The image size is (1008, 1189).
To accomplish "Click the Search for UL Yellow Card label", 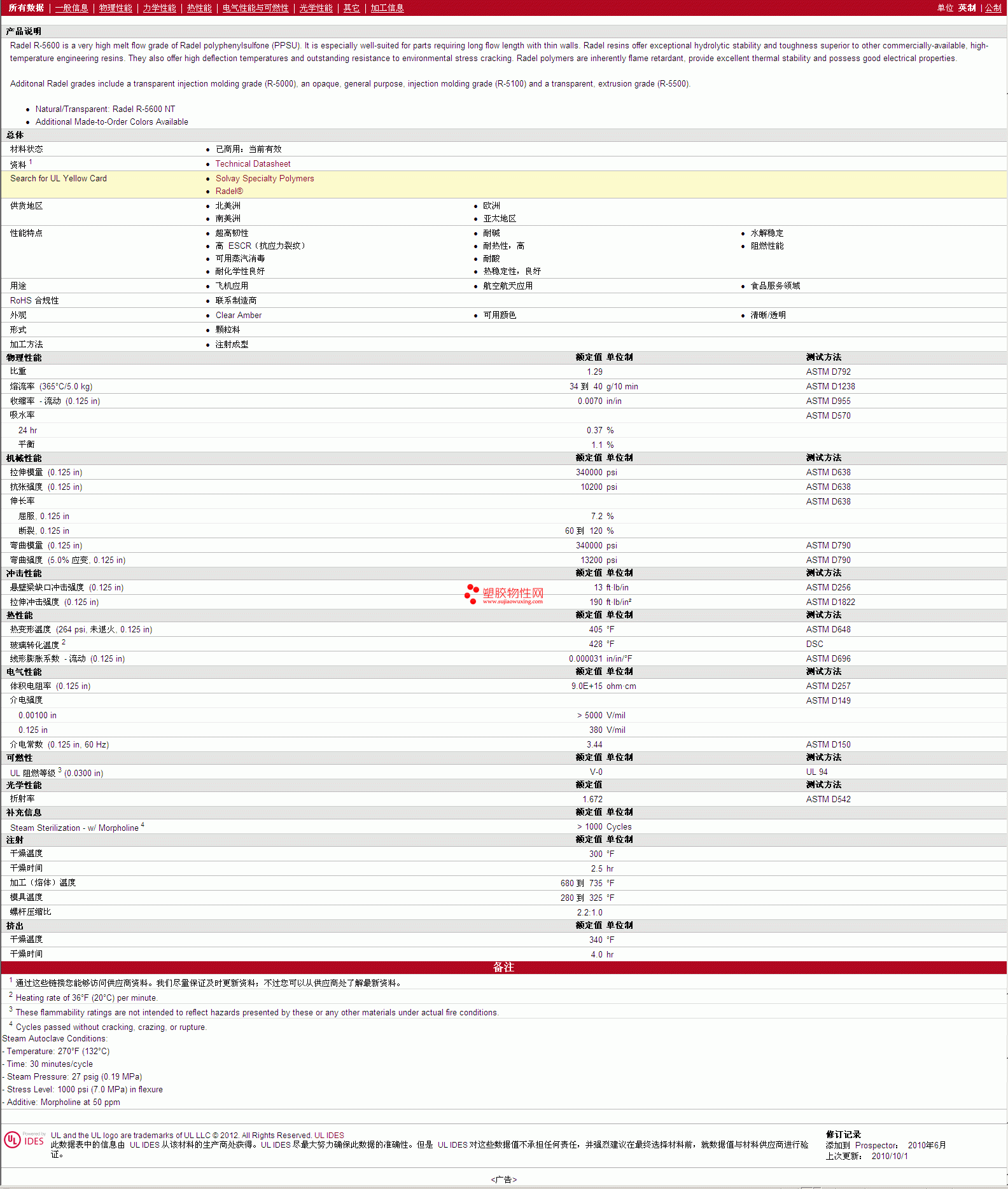I will click(59, 178).
